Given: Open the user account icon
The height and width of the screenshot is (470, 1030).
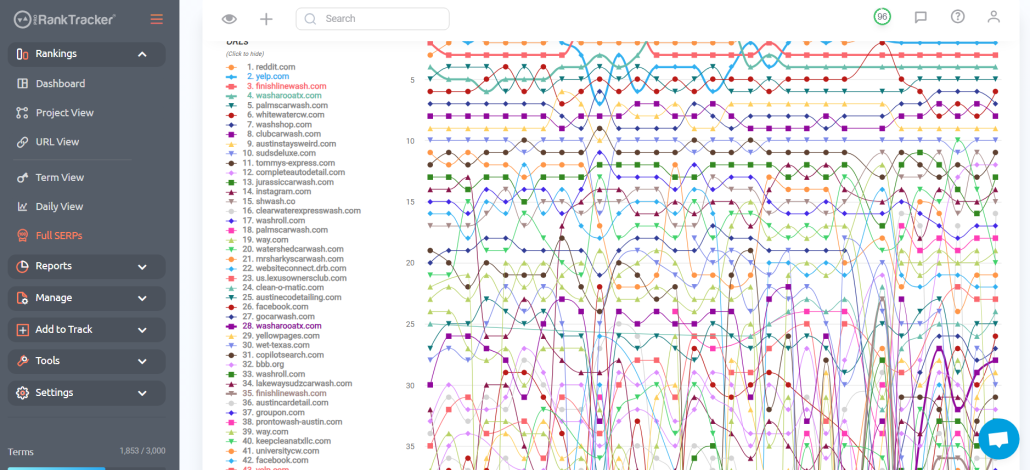Looking at the screenshot, I should click(994, 17).
